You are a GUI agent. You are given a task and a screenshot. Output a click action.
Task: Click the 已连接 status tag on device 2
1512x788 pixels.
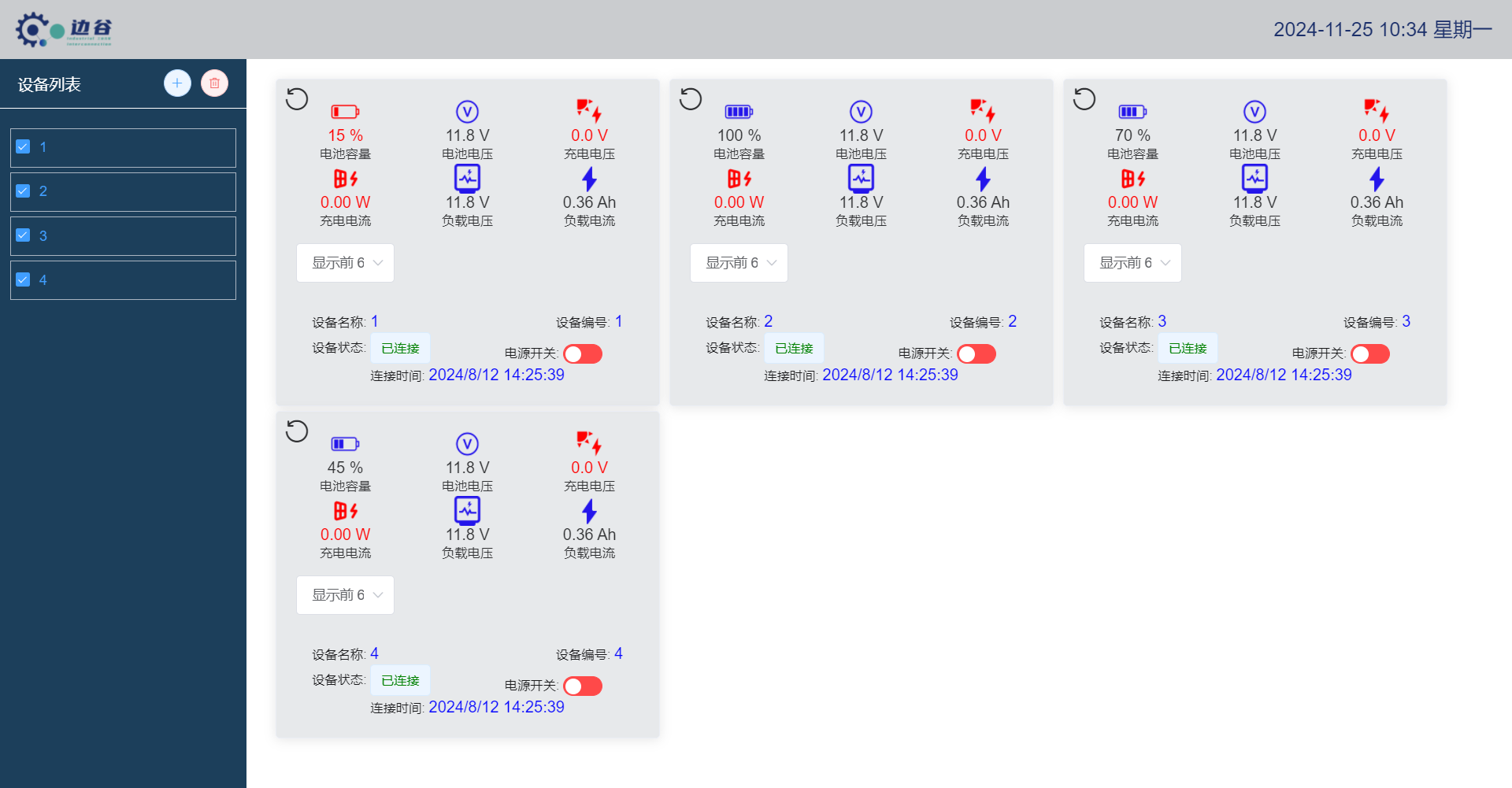pos(794,348)
